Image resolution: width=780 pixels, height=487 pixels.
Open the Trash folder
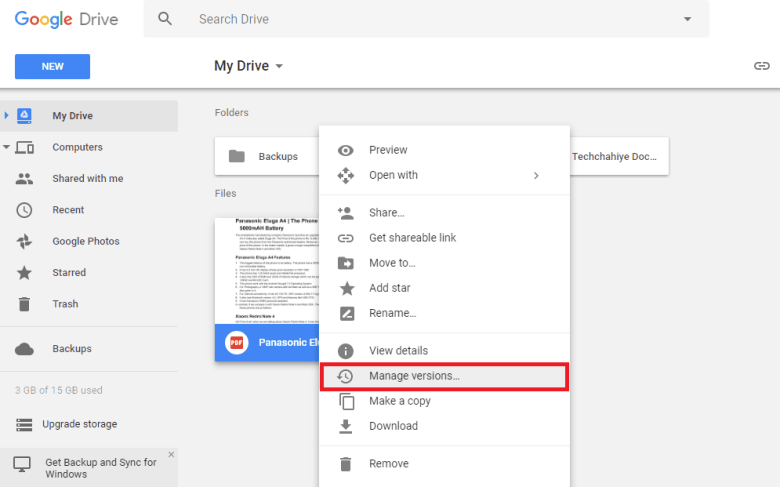(x=65, y=304)
